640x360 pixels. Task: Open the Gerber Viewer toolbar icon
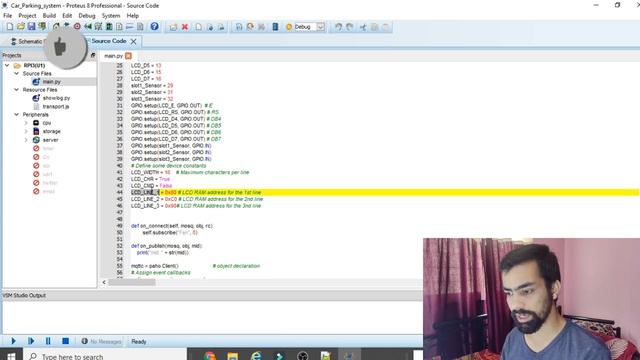[98, 27]
